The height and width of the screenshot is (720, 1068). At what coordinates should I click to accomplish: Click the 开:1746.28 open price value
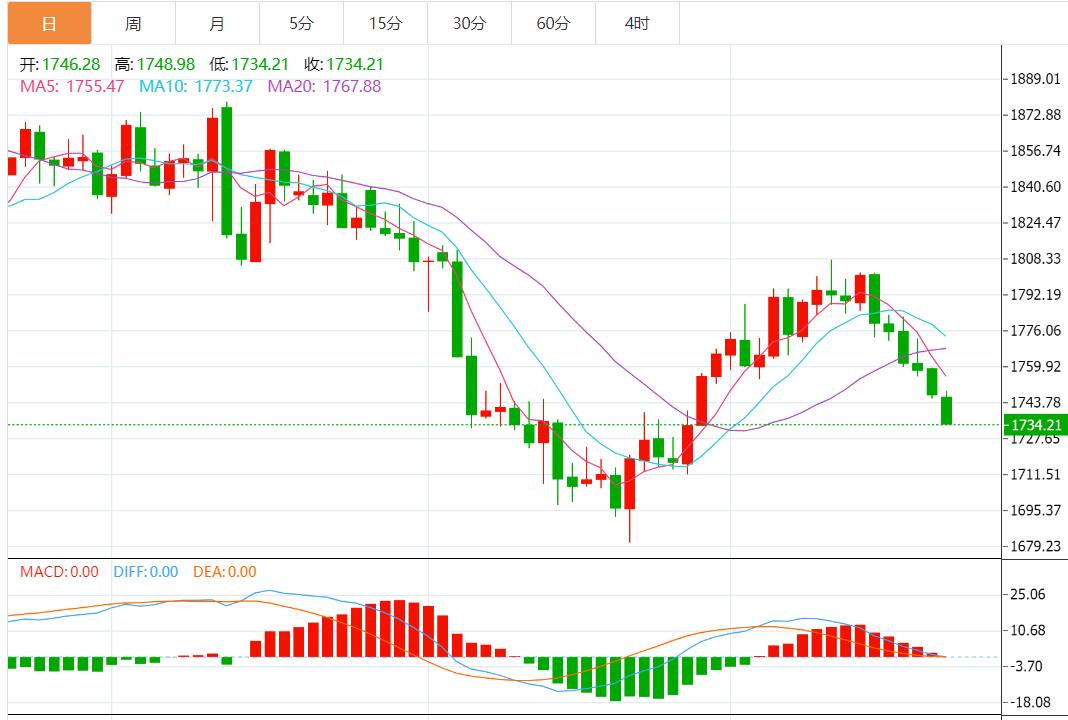point(60,65)
